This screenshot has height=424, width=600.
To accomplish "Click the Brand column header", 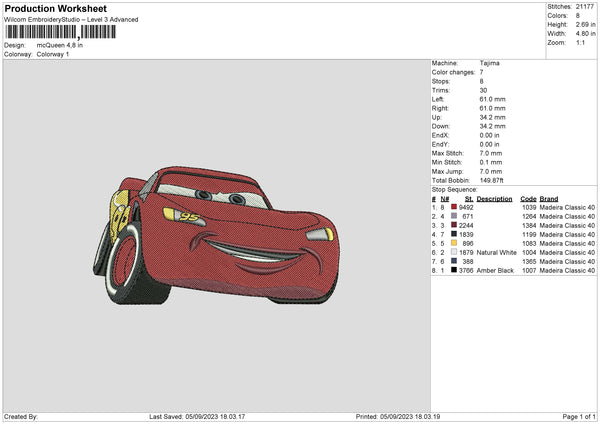I will (551, 198).
